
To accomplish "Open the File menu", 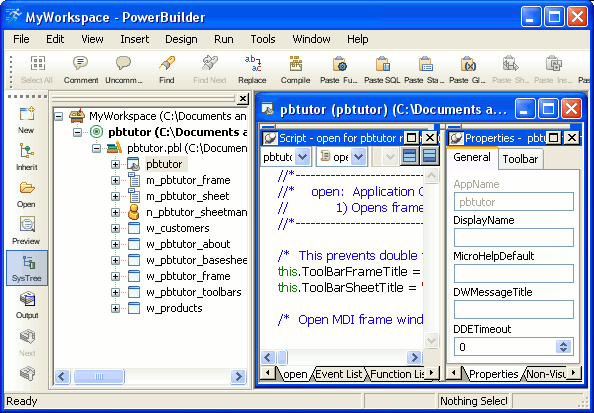I will 21,39.
